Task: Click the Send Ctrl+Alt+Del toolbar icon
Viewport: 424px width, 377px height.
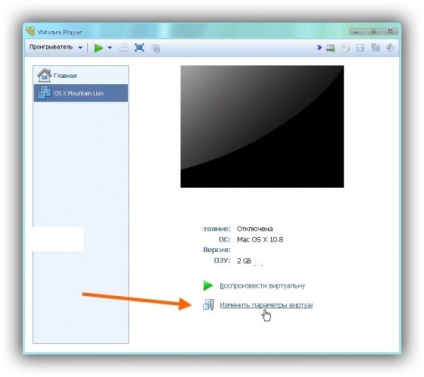Action: click(123, 48)
